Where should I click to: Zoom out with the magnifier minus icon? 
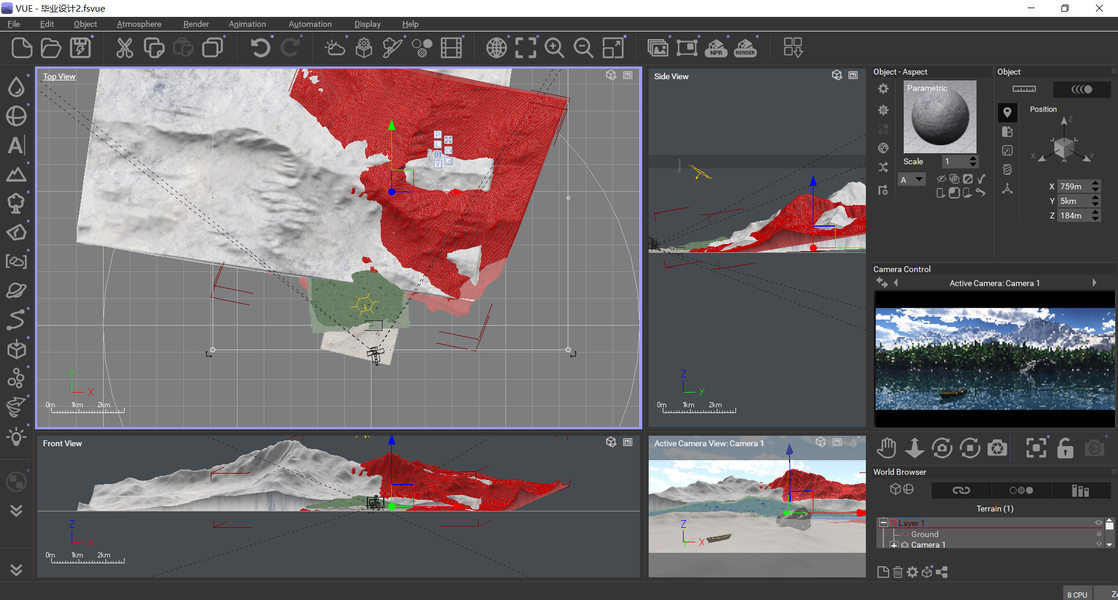click(x=583, y=48)
